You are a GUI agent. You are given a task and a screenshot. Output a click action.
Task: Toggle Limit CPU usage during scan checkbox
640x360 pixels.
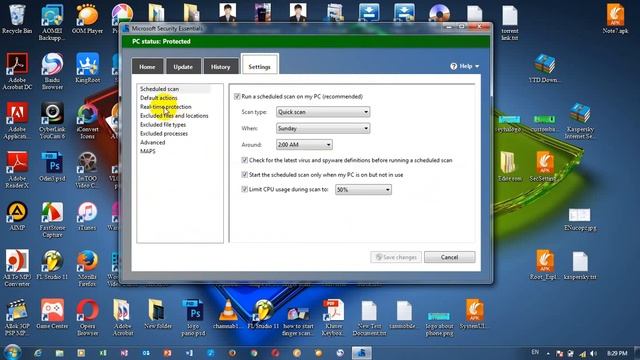click(244, 189)
